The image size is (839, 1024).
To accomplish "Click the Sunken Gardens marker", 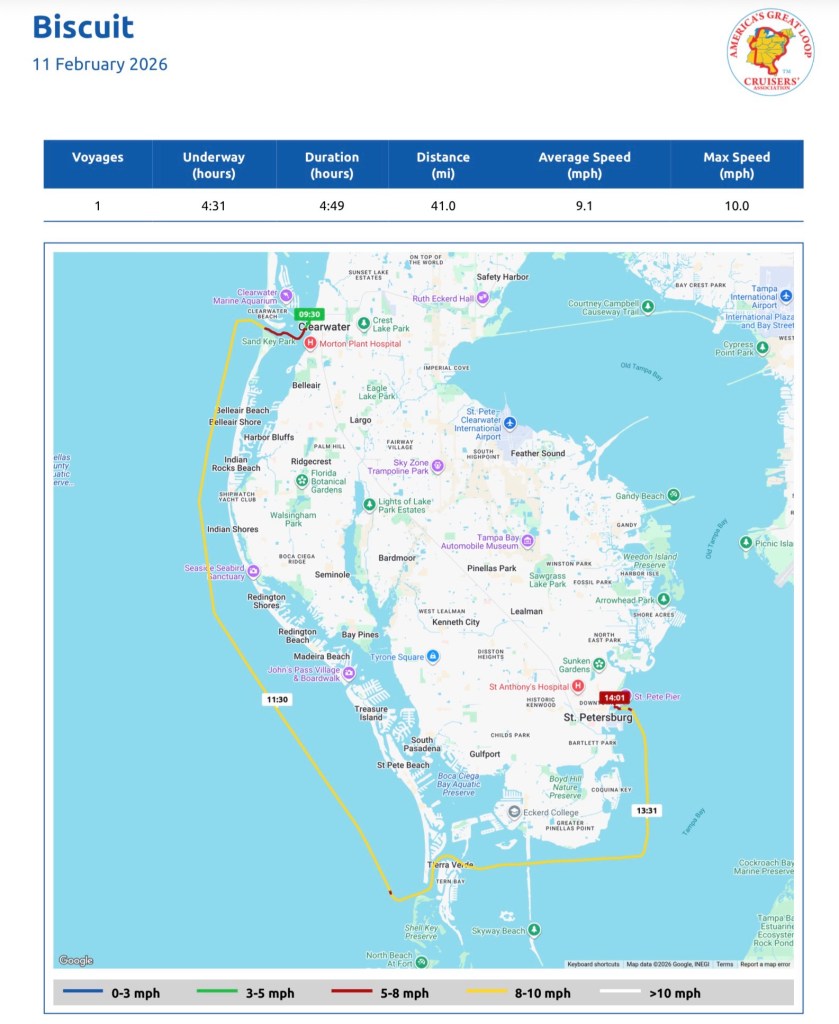I will [x=599, y=663].
